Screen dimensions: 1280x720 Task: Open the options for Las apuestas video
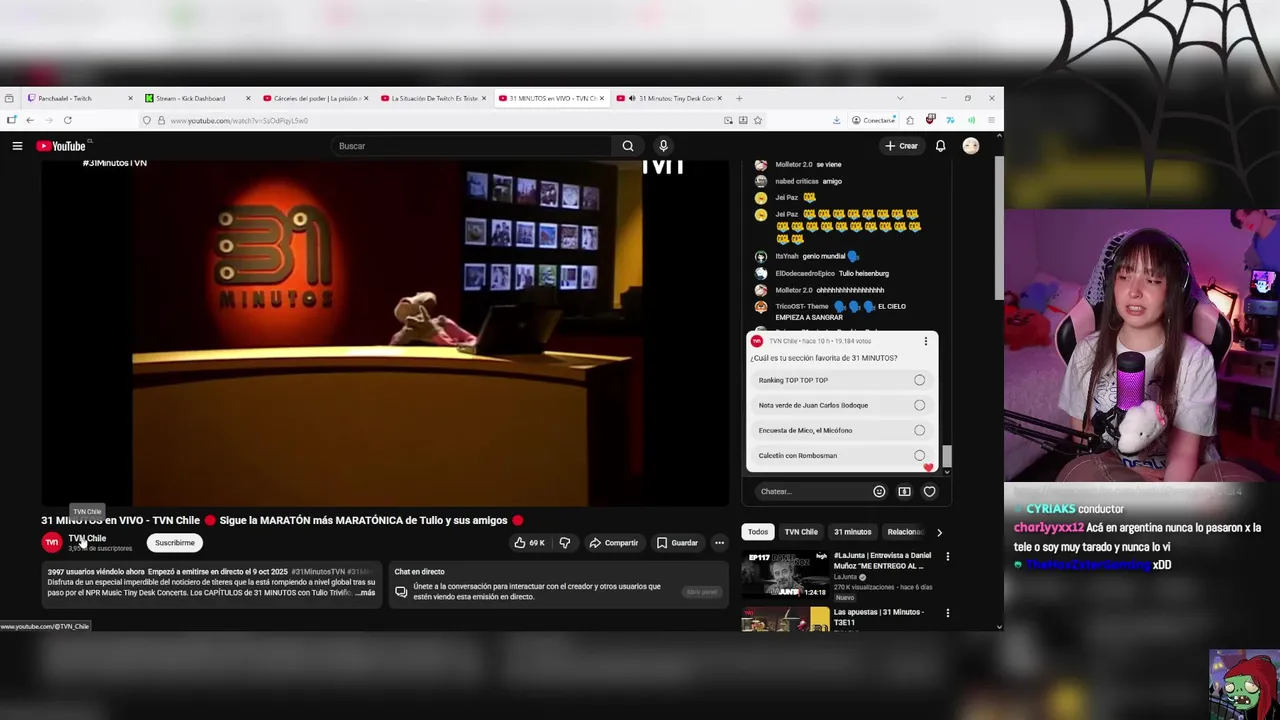pos(948,612)
